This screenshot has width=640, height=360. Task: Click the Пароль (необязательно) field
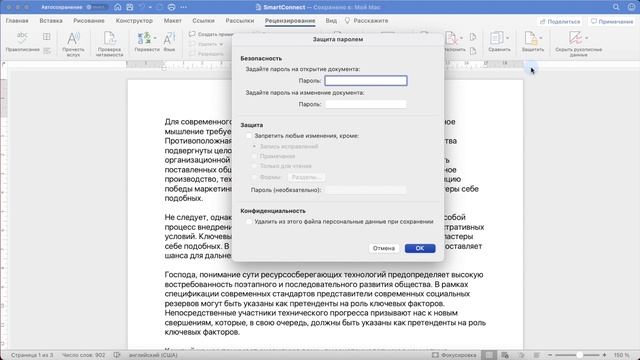(366, 190)
